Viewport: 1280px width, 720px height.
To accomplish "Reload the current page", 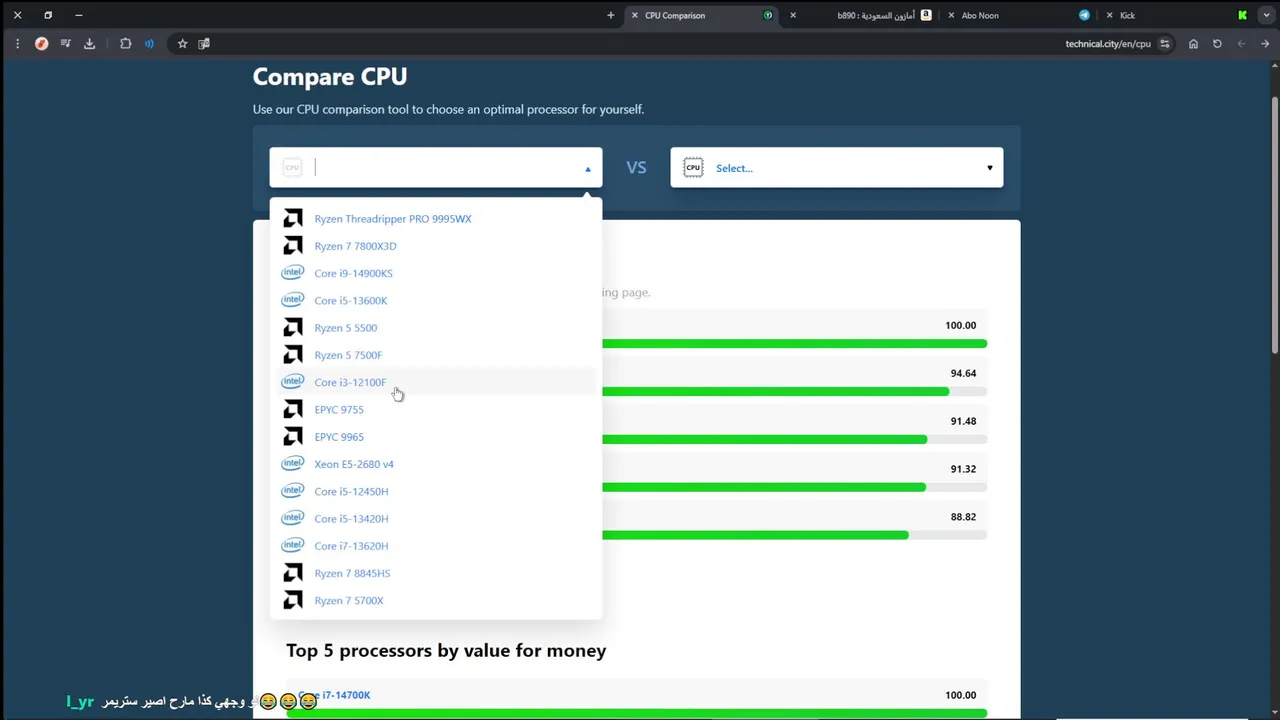I will coord(1217,44).
